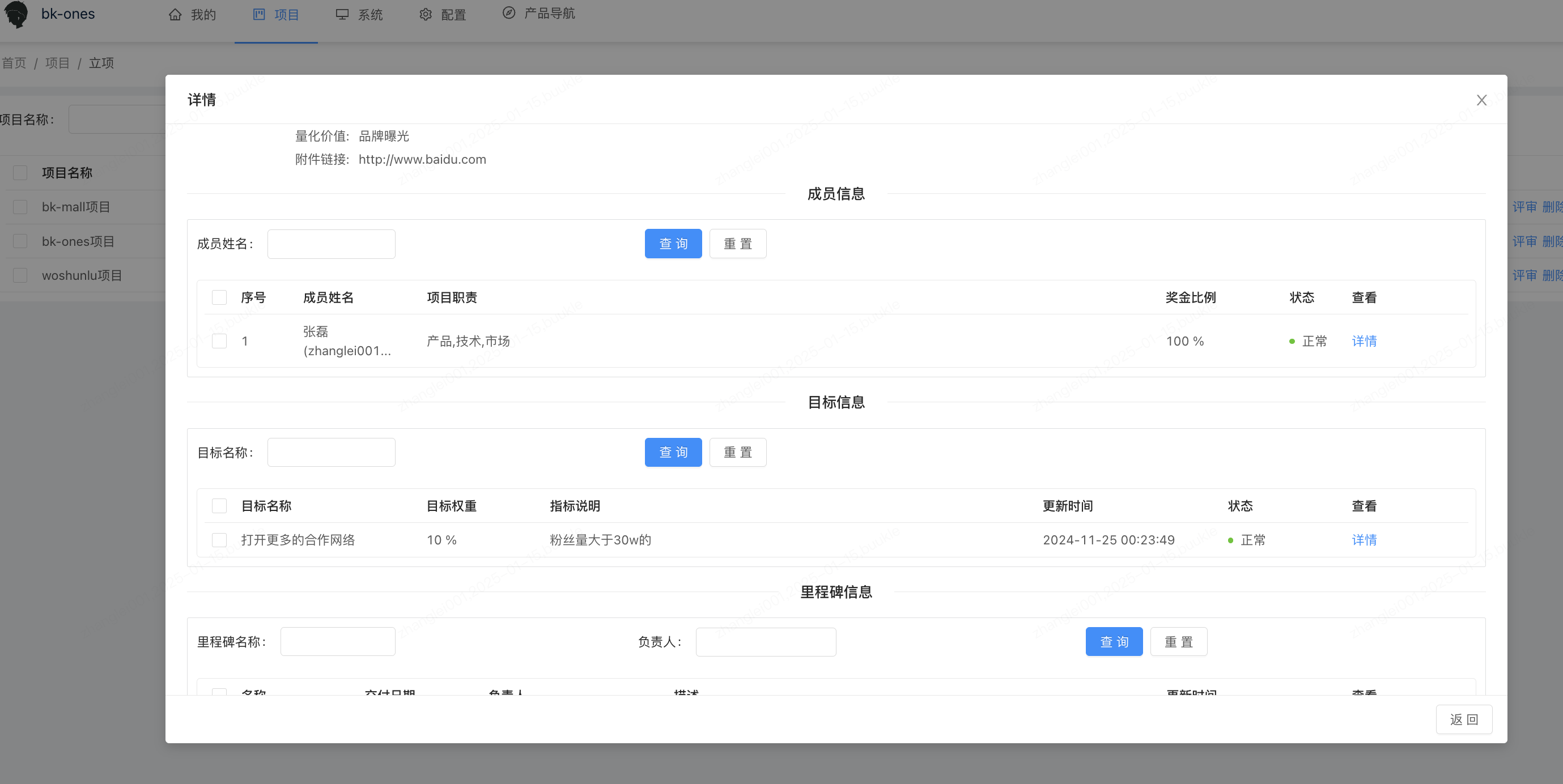Click 评审 link in bk-mall项目 row

[1524, 207]
